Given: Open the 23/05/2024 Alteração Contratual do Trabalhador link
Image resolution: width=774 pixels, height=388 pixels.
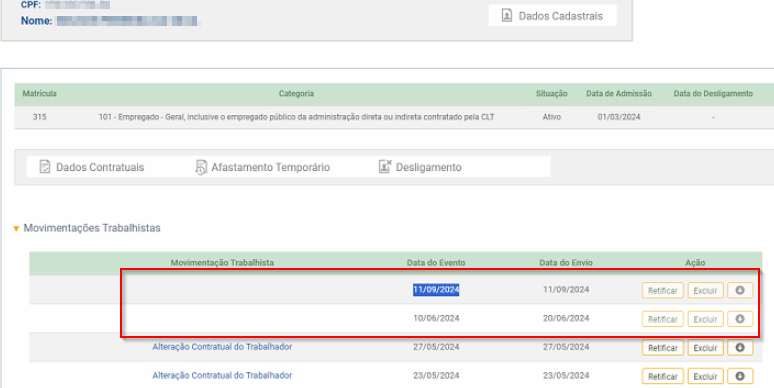Looking at the screenshot, I should click(x=222, y=375).
